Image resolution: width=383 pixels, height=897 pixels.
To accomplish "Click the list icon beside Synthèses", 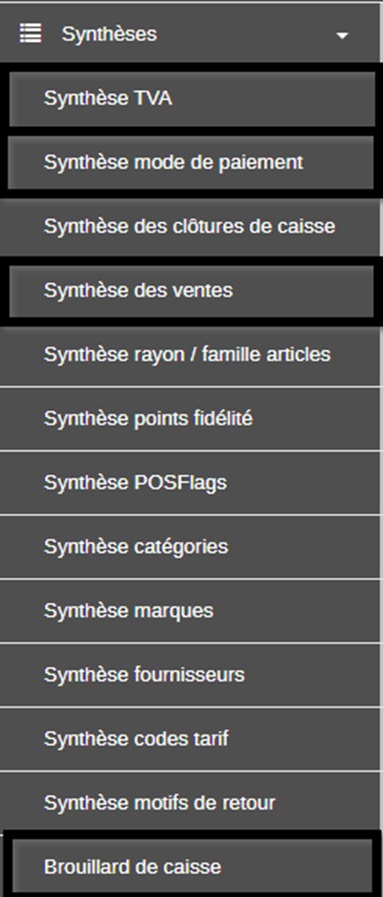I will pos(30,33).
